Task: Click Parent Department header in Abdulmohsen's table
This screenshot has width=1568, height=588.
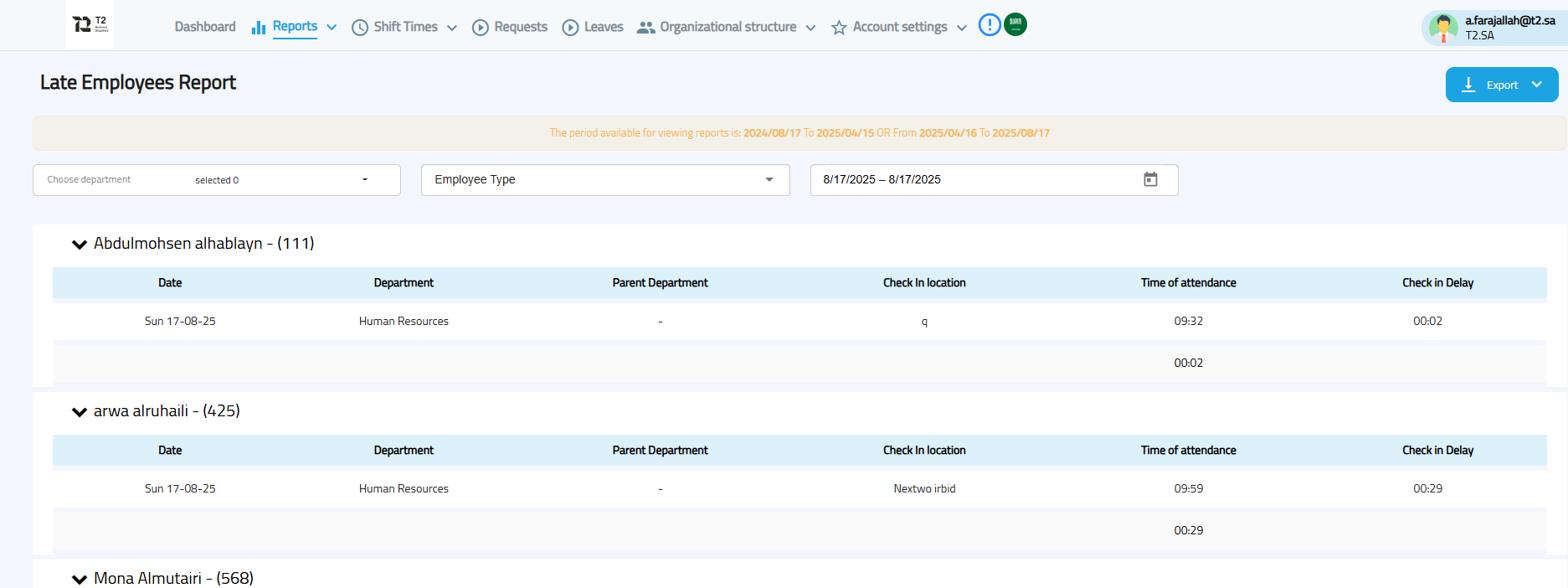Action: (x=660, y=283)
